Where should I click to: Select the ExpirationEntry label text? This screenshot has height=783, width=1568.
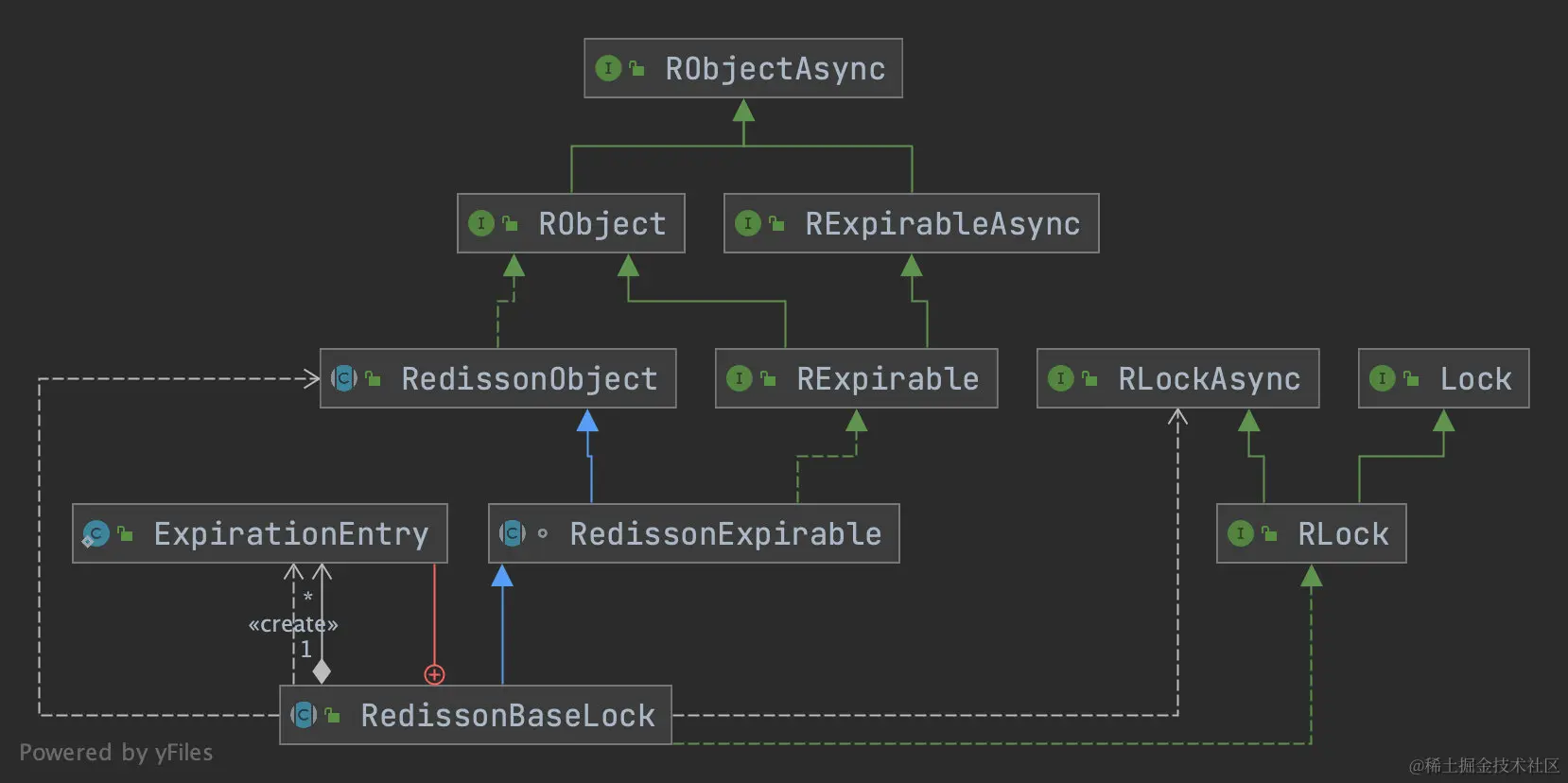[x=291, y=534]
